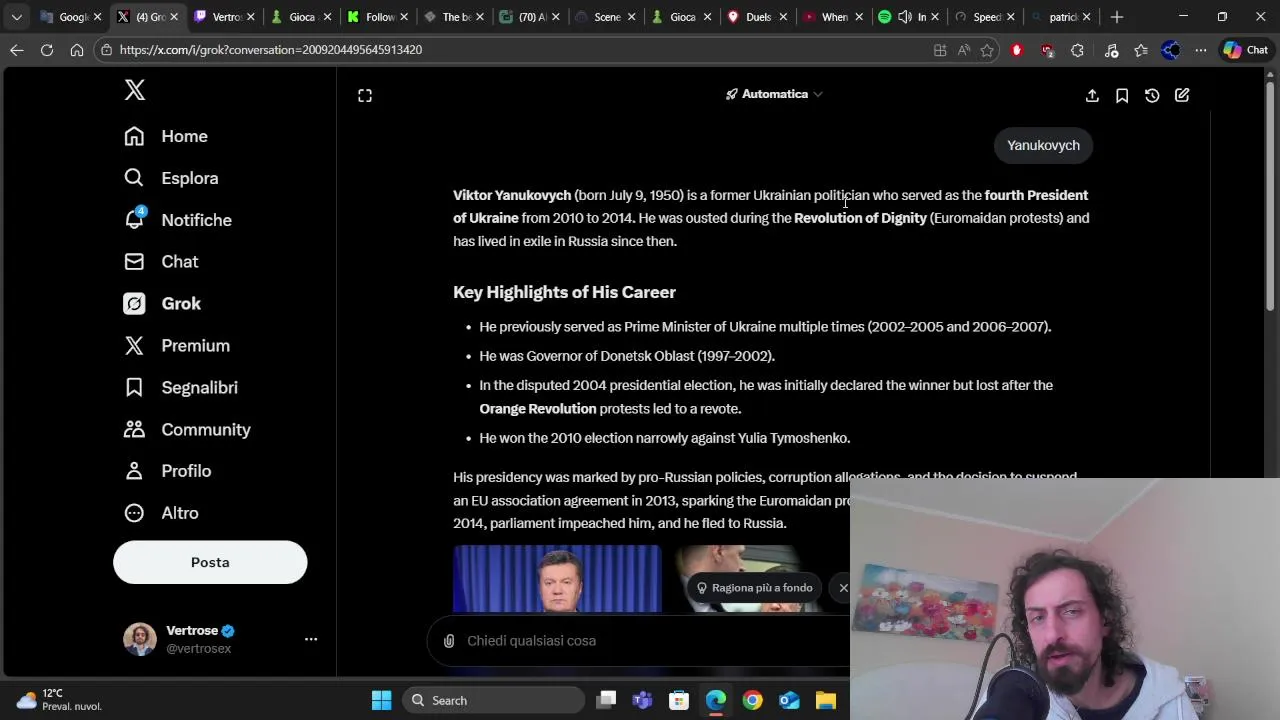The height and width of the screenshot is (720, 1280).
Task: Open Grok conversation history
Action: (1152, 95)
